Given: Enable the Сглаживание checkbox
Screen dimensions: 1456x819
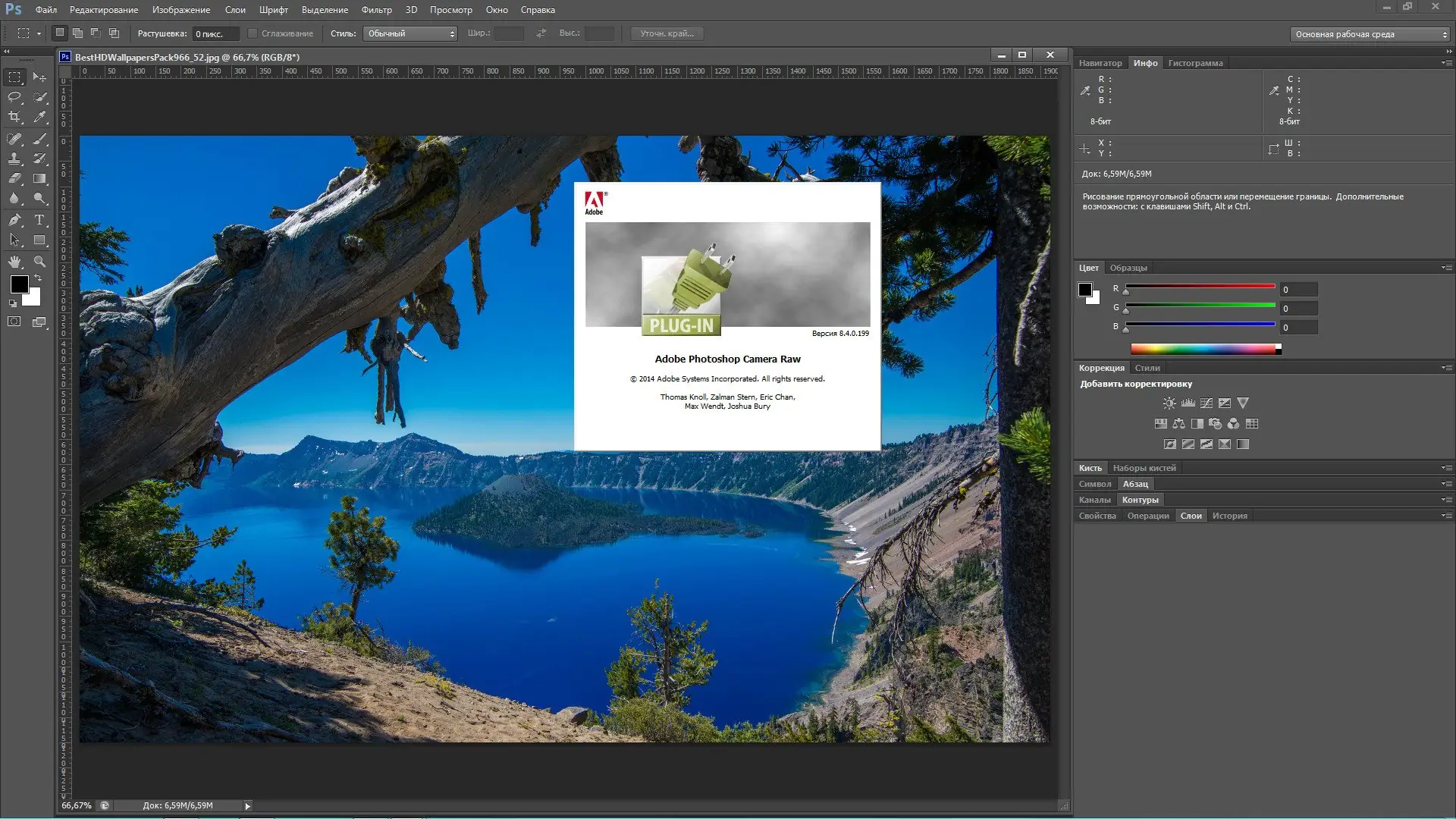Looking at the screenshot, I should click(x=253, y=33).
